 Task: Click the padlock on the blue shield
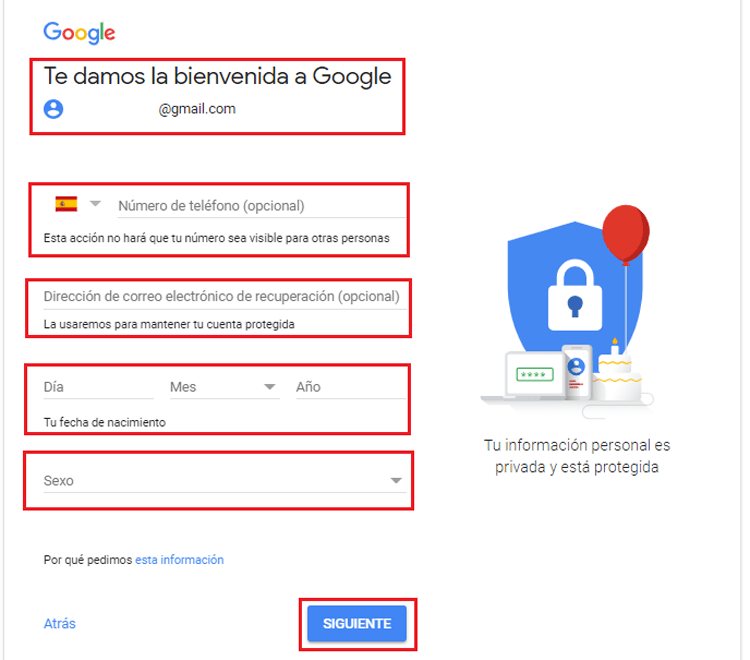tap(574, 295)
